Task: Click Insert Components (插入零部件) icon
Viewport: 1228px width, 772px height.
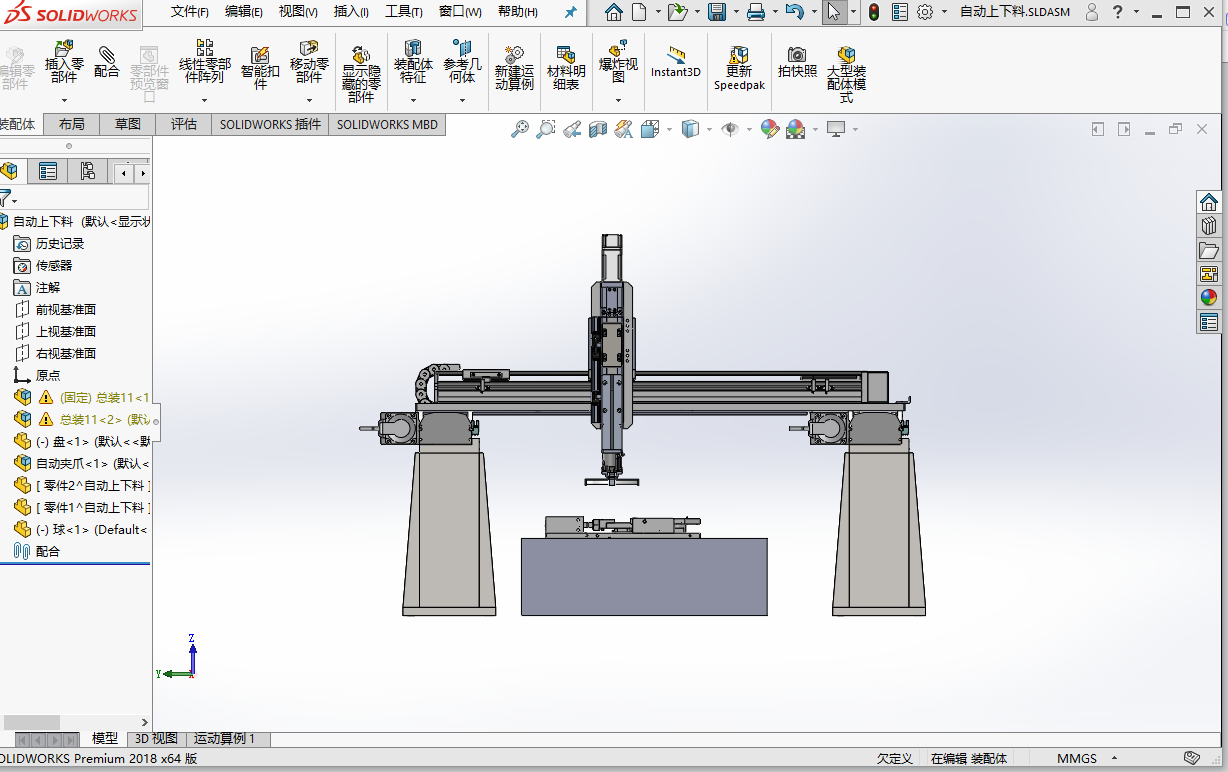Action: coord(64,62)
